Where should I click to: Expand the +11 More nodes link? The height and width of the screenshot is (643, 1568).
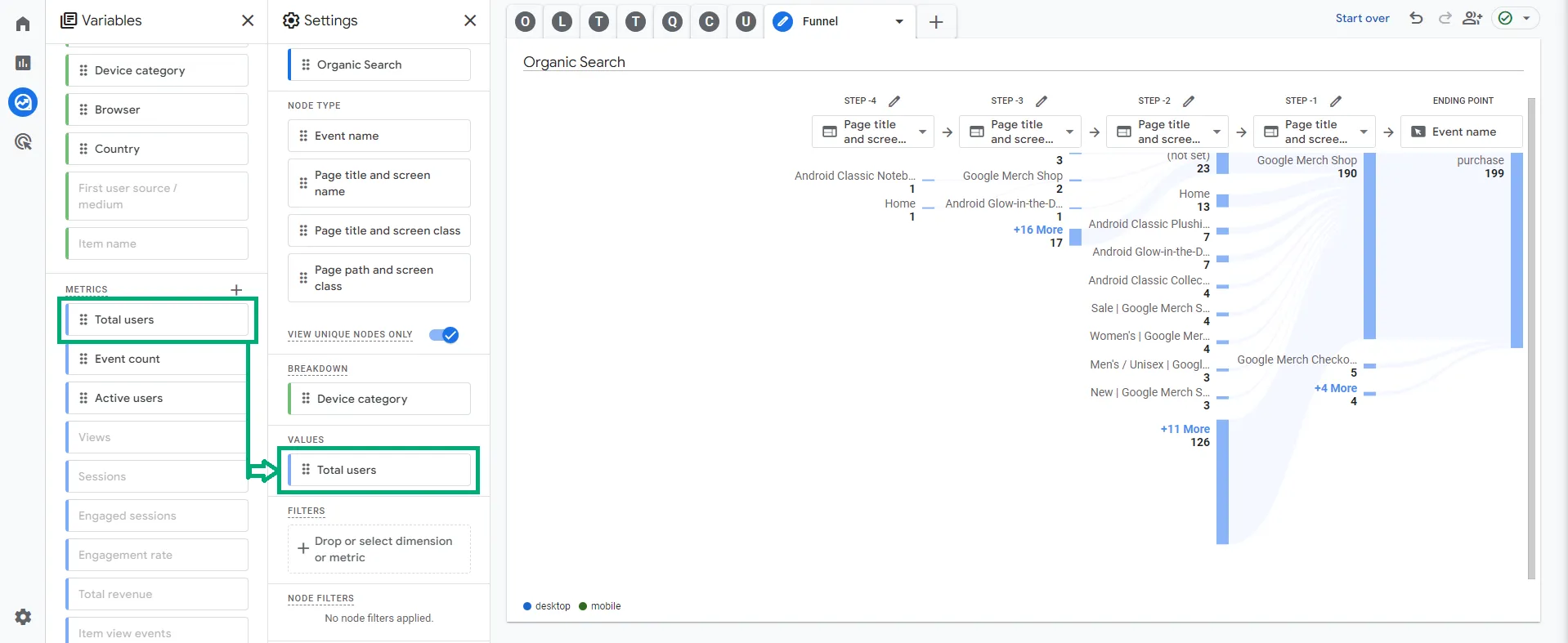tap(1185, 429)
